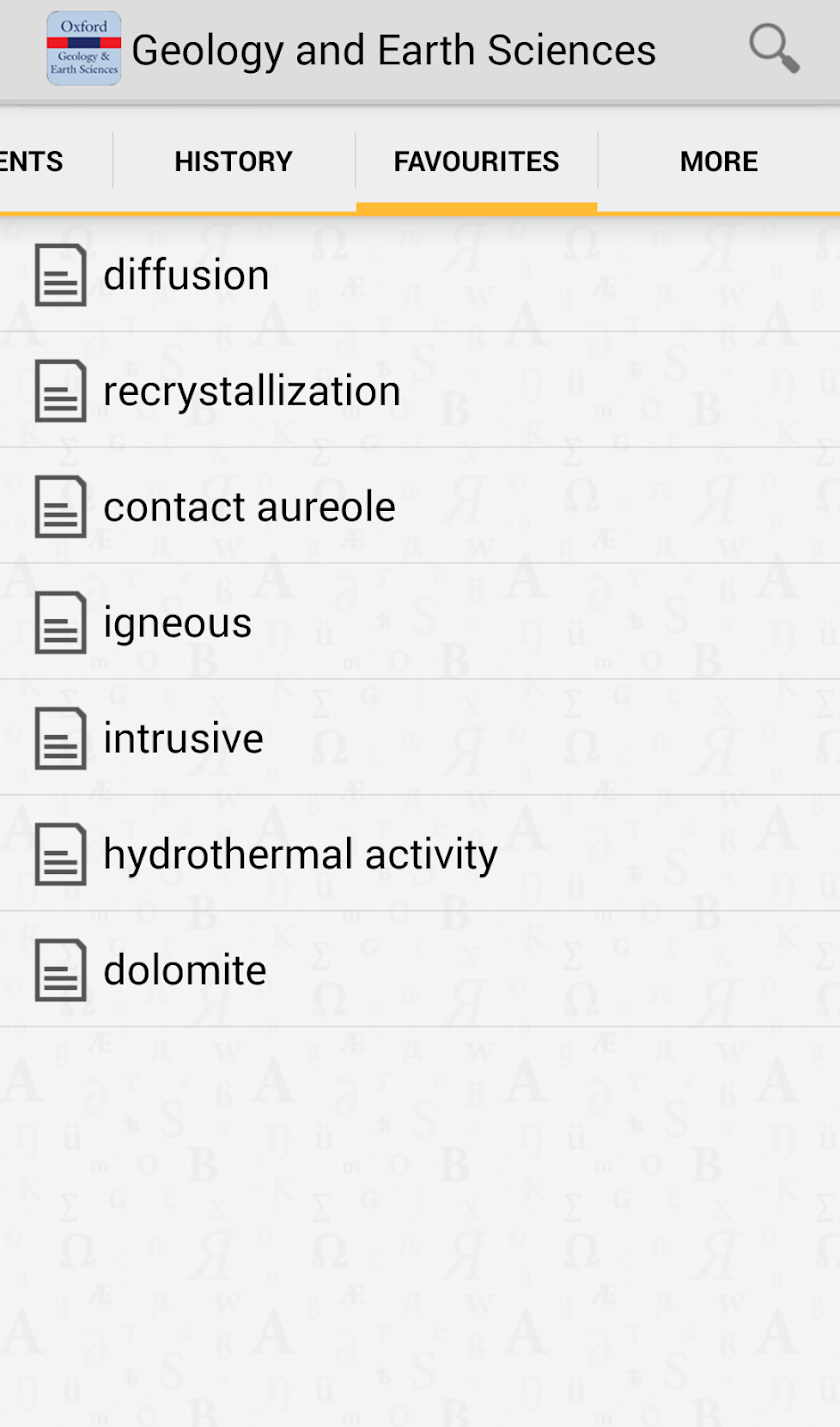
Task: Click document icon next to contact aureole
Action: click(x=61, y=507)
